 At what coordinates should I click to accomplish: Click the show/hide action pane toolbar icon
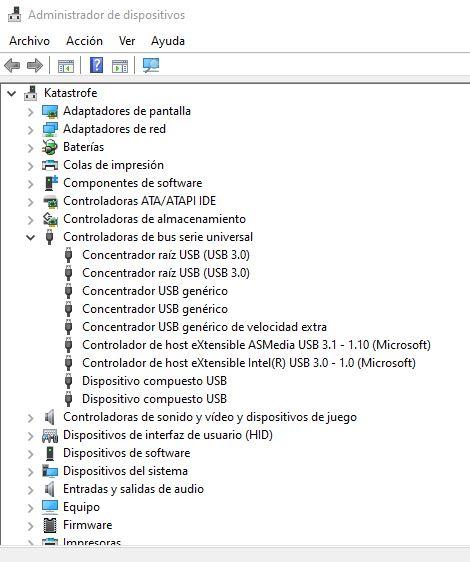coord(120,66)
